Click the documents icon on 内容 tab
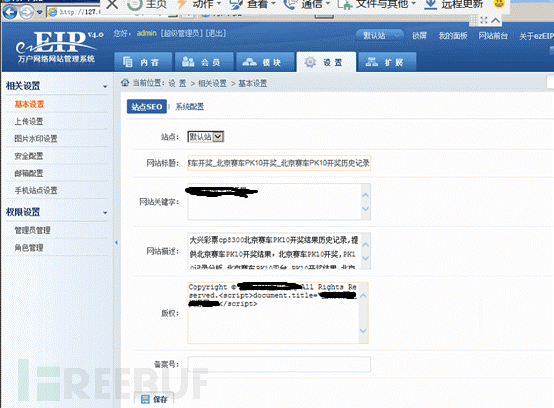This screenshot has height=408, width=554. click(x=128, y=62)
